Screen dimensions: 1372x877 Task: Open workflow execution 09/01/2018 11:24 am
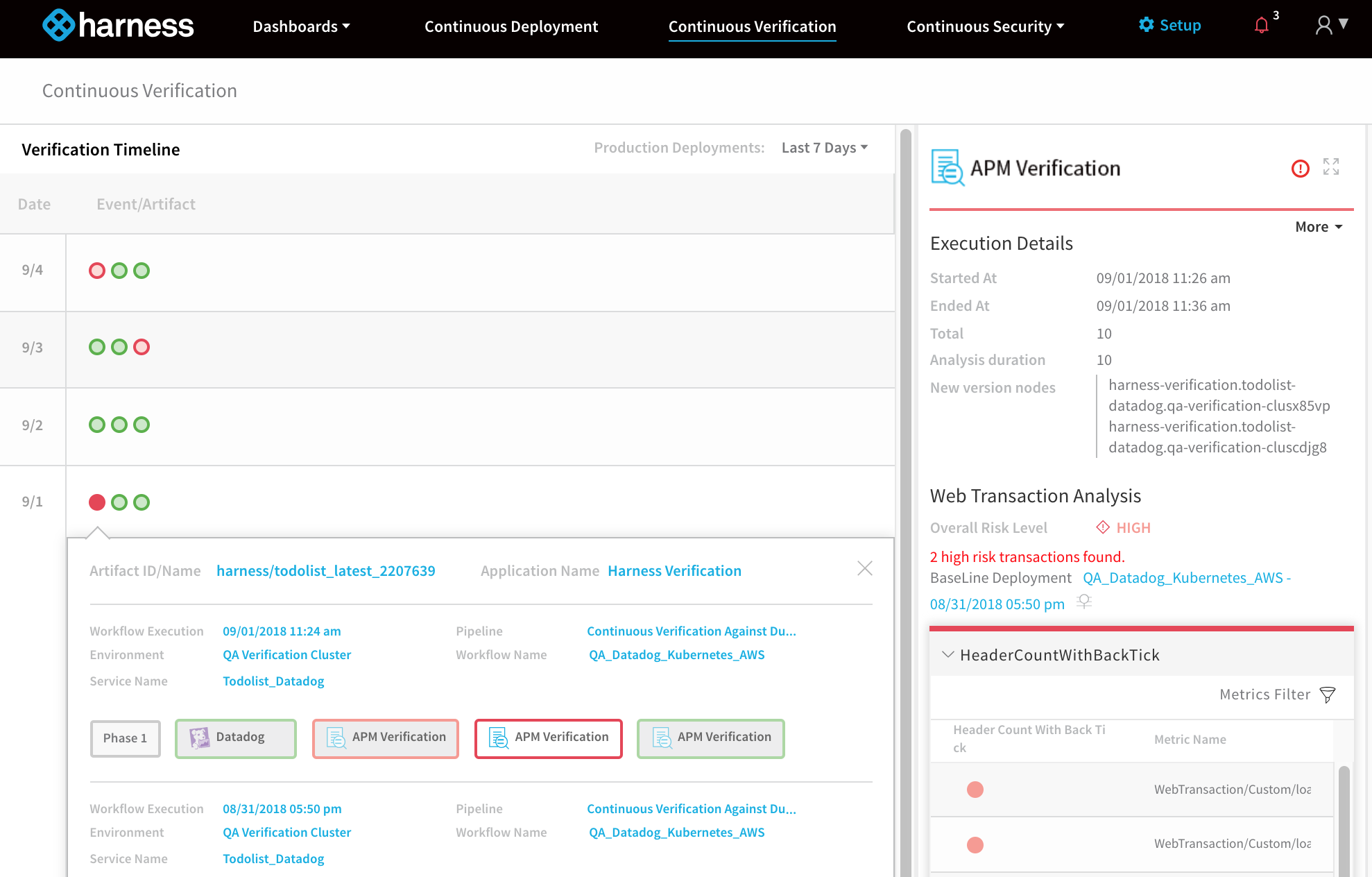click(282, 631)
